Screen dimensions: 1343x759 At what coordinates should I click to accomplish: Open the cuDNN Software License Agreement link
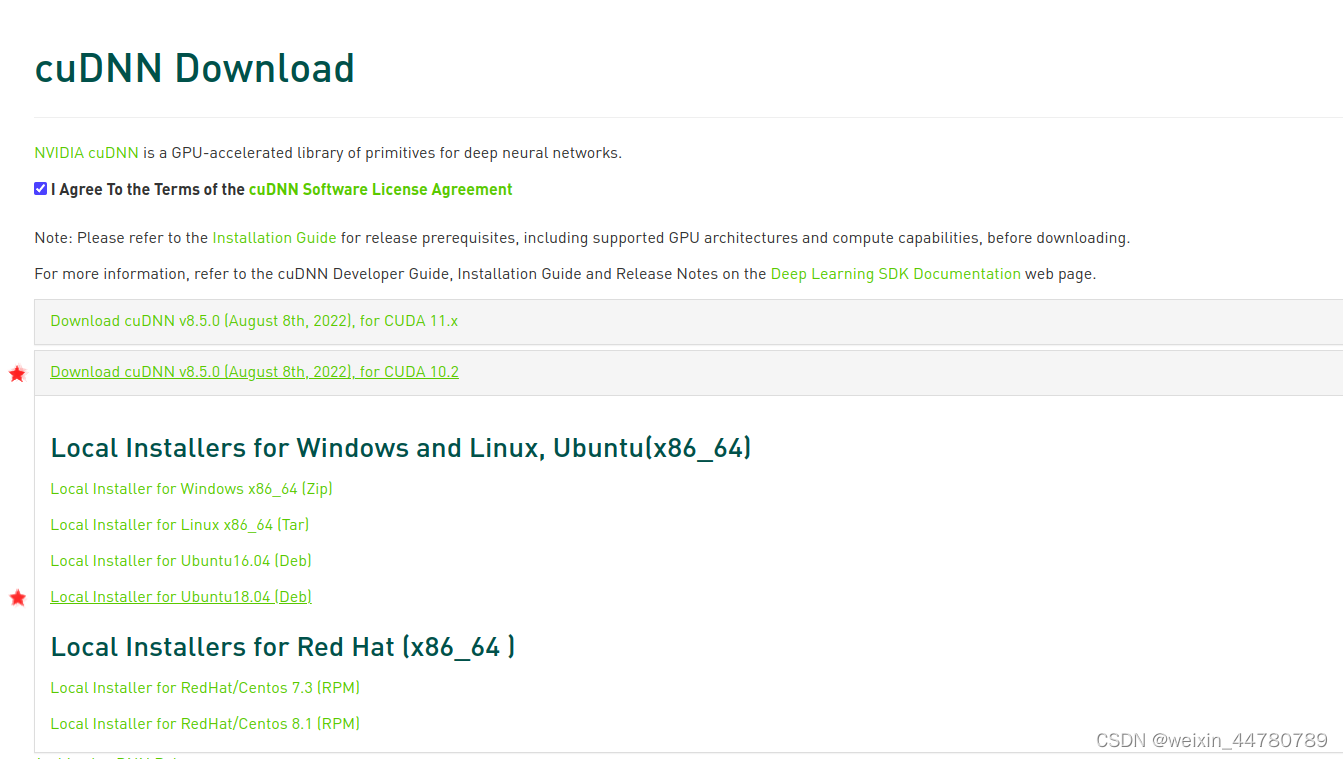(x=380, y=189)
